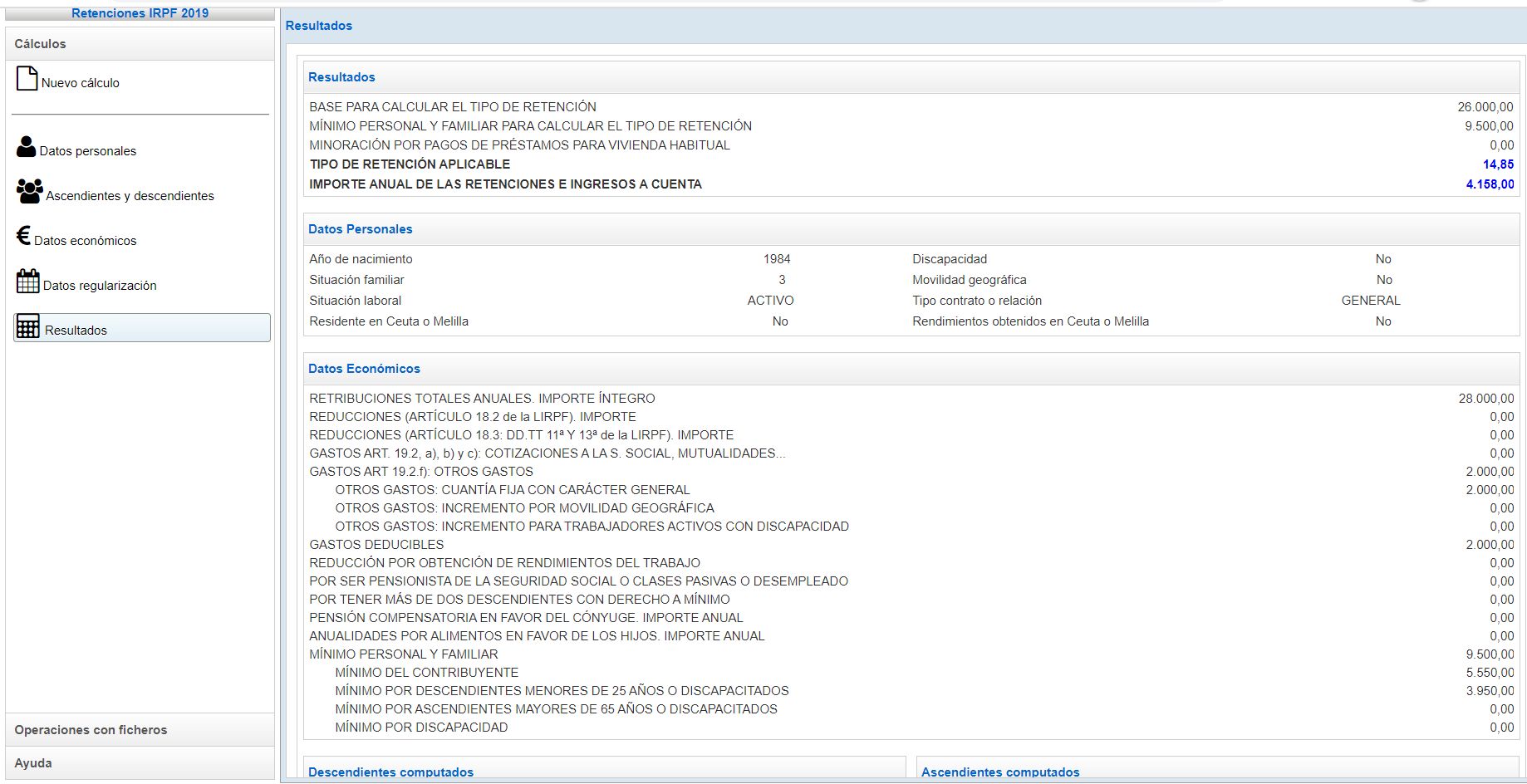
Task: Open Datos personales via the person icon
Action: coord(26,147)
